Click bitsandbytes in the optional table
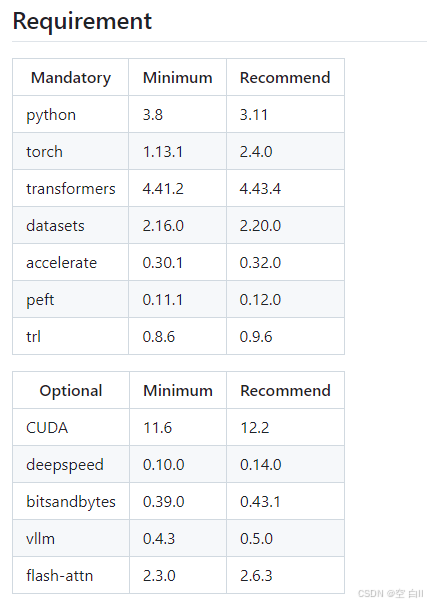 tap(71, 502)
